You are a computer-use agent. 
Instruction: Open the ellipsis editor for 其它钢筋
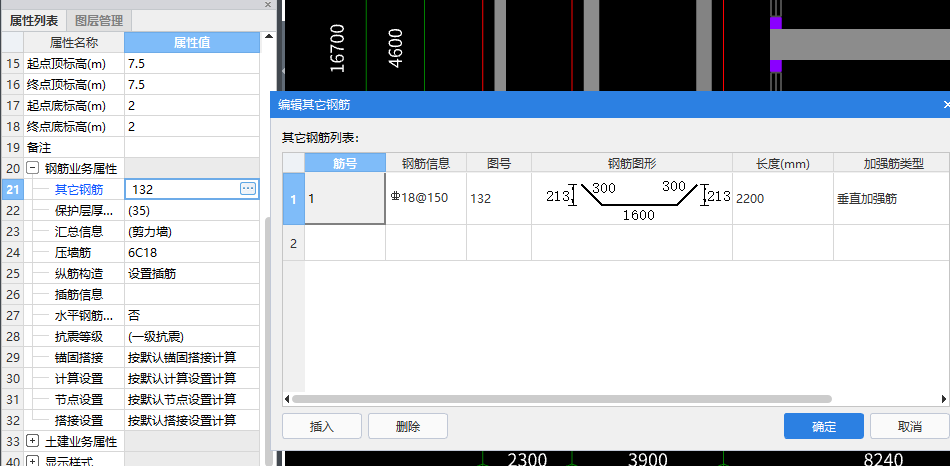[x=248, y=189]
